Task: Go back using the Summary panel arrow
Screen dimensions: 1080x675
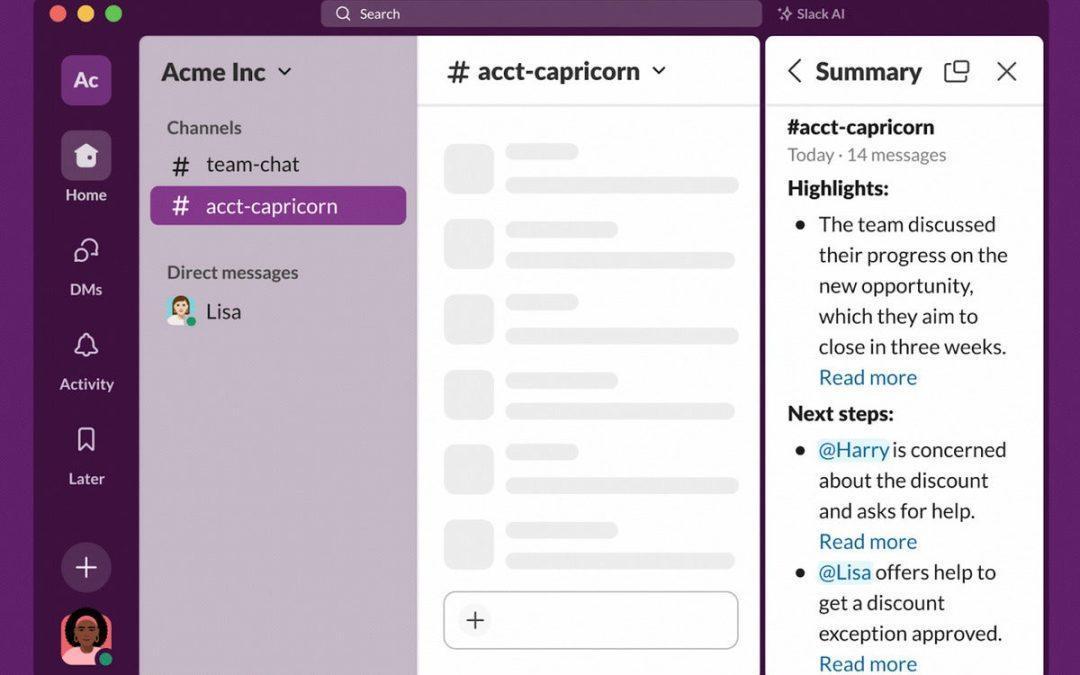Action: click(x=795, y=71)
